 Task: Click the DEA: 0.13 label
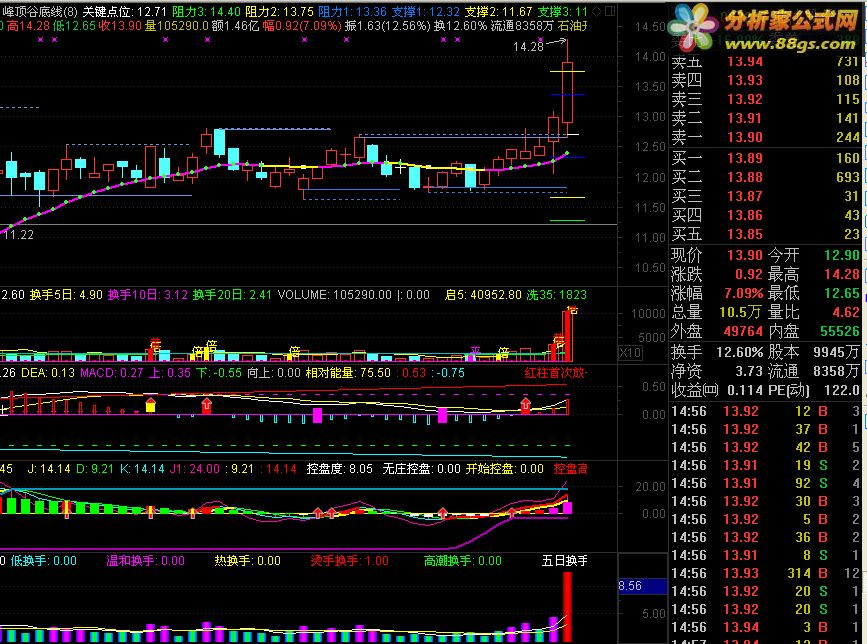click(x=48, y=373)
